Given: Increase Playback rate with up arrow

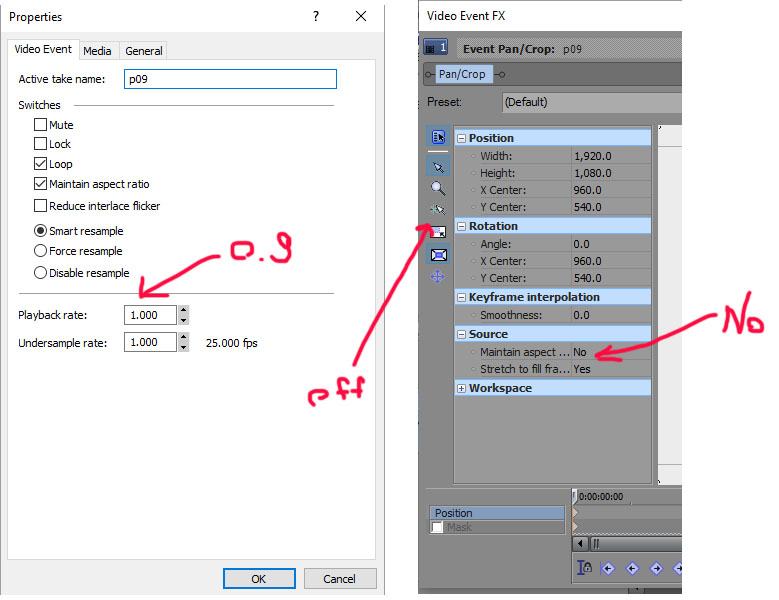Looking at the screenshot, I should (x=184, y=310).
